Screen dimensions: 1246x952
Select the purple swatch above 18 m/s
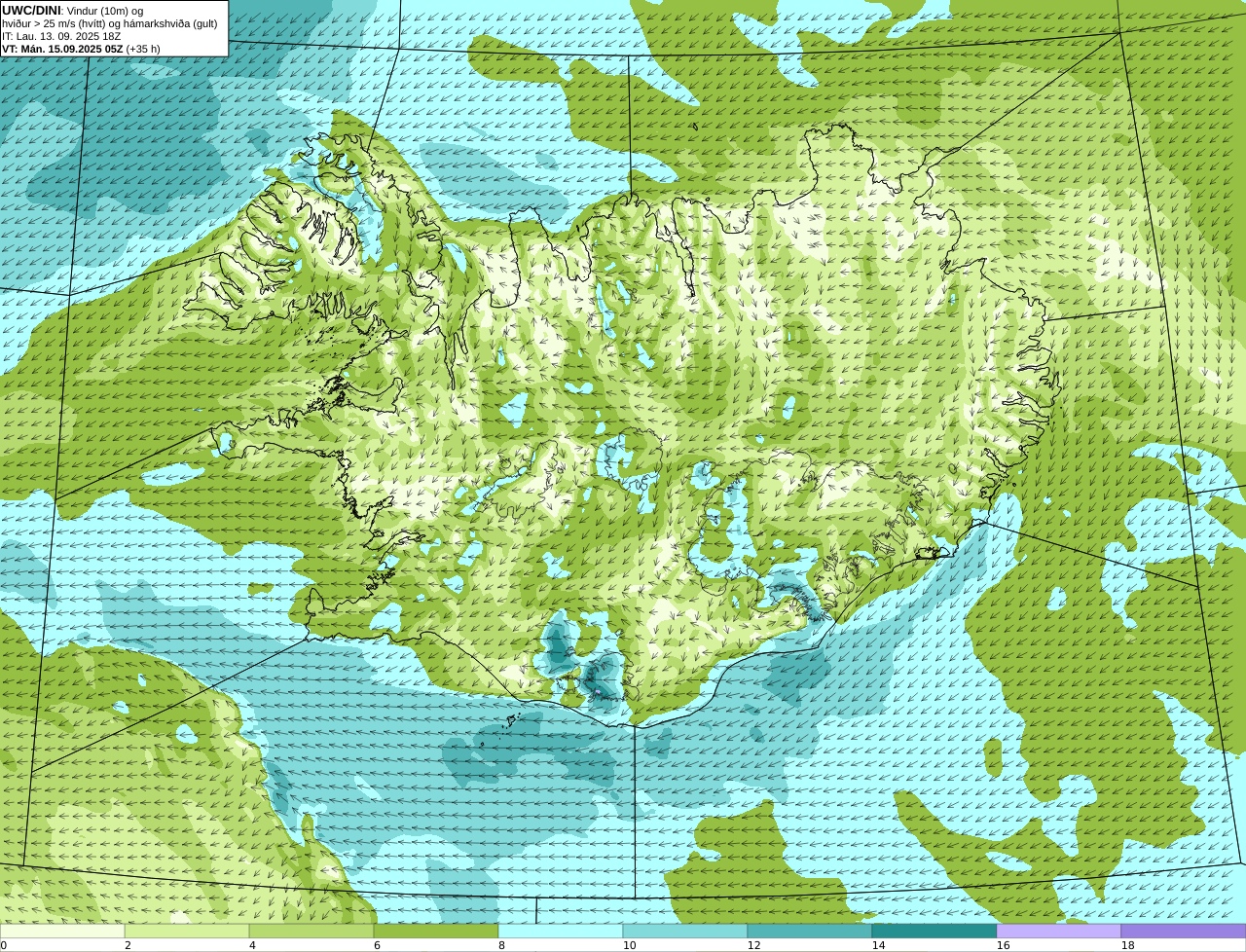coord(1184,931)
